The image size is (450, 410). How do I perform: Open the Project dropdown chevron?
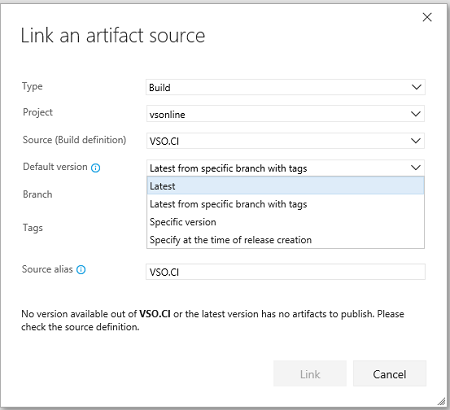[x=416, y=114]
